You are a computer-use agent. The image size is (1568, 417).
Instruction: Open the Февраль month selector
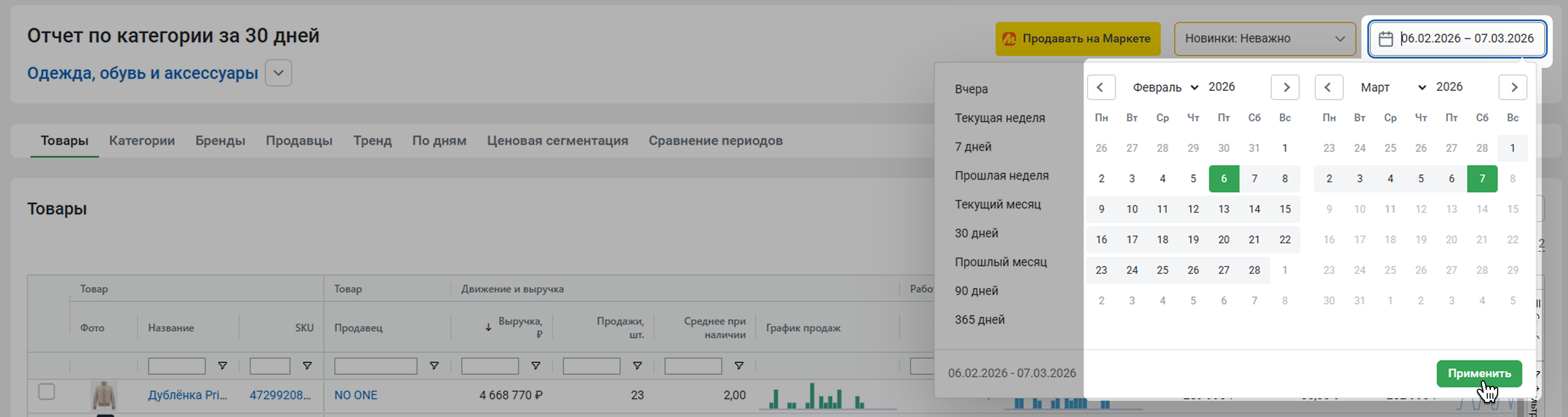pos(1165,87)
